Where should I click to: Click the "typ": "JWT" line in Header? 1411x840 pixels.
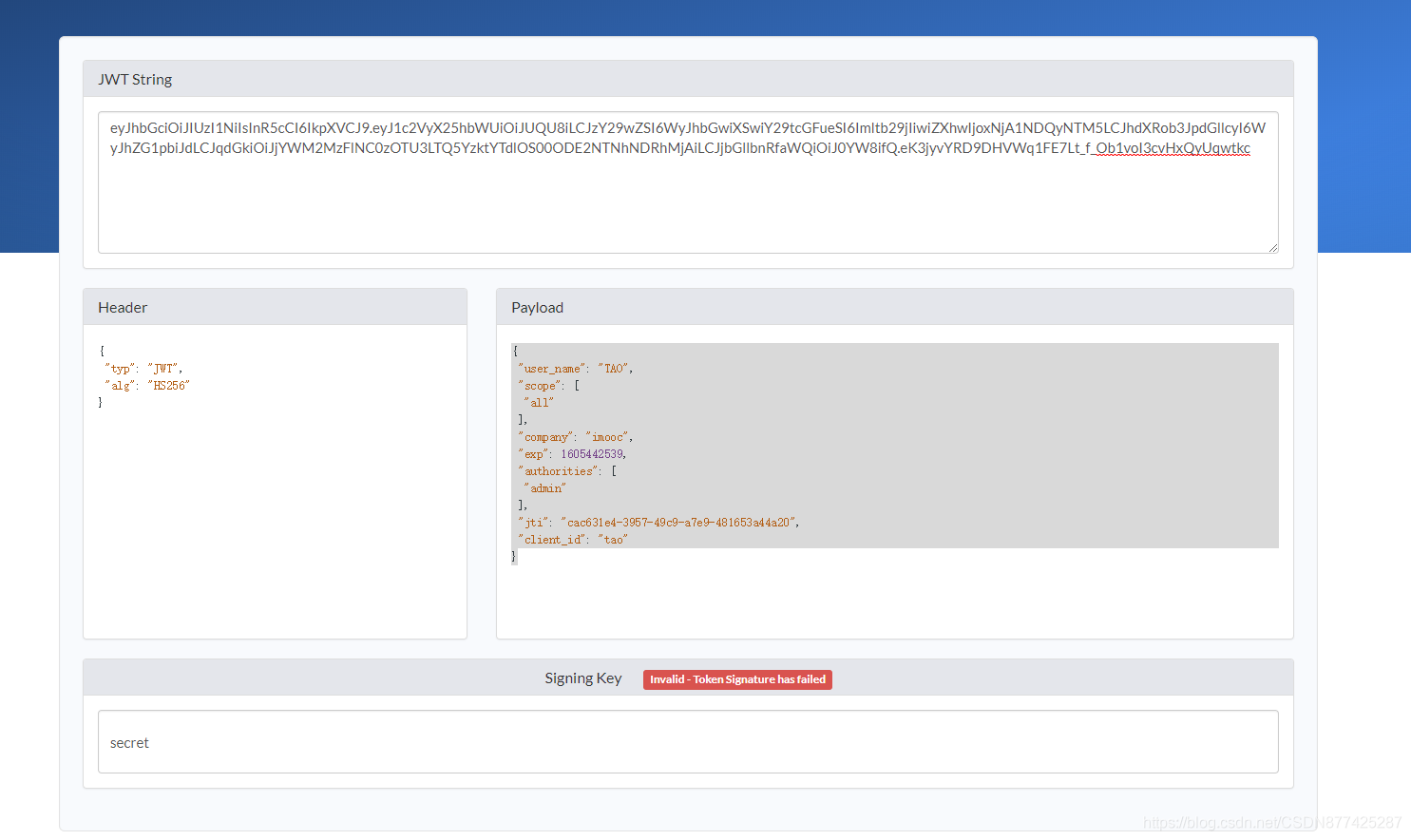[x=143, y=369]
